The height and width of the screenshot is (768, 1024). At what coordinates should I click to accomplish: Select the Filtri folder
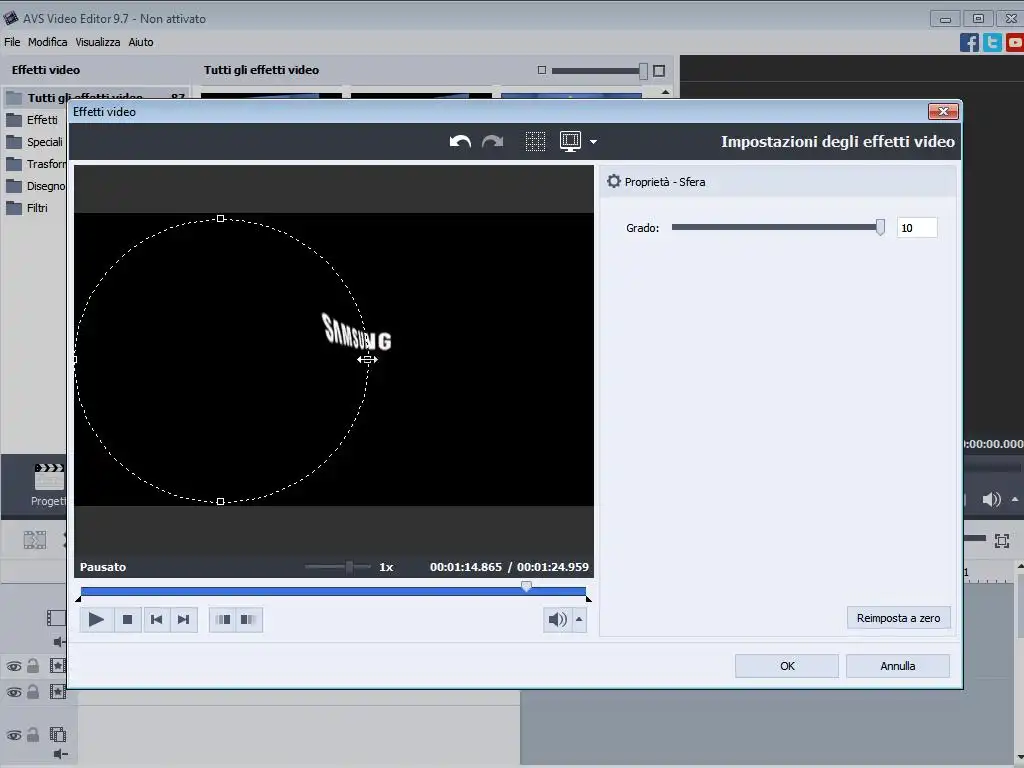pyautogui.click(x=27, y=208)
